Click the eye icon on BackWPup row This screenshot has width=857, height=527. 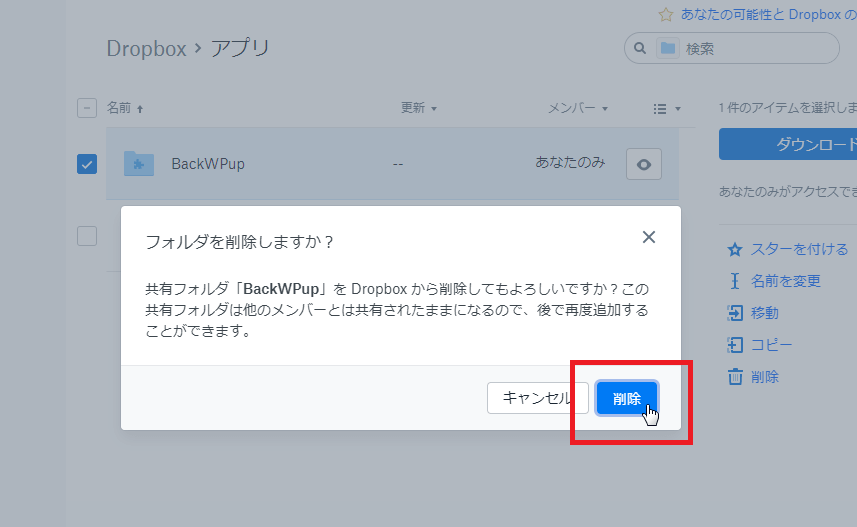(x=643, y=165)
